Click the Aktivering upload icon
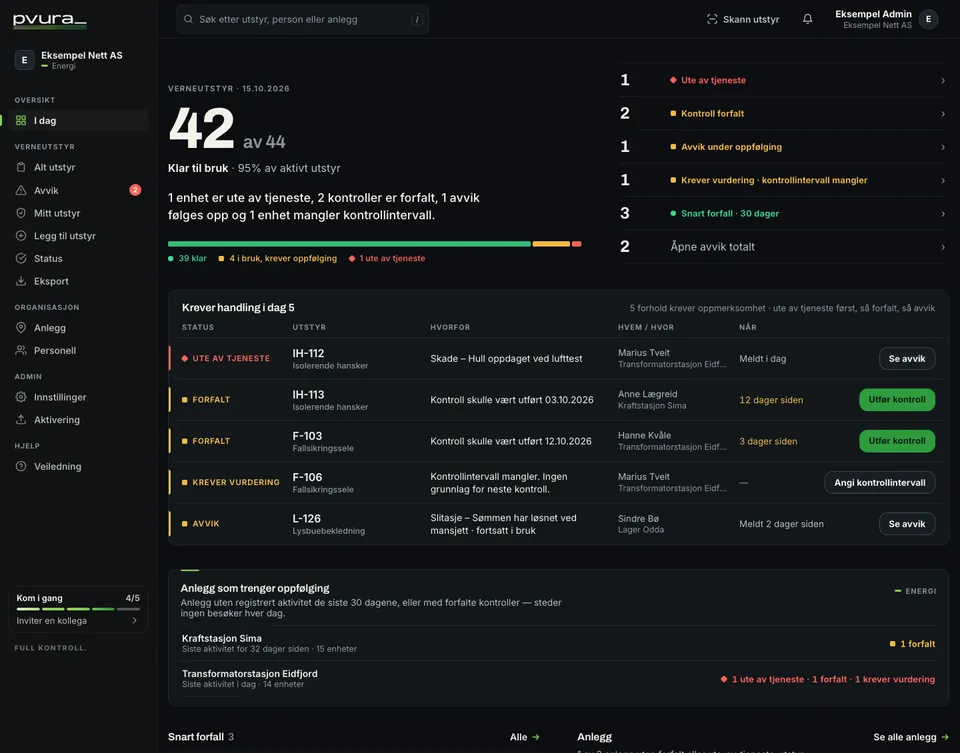 click(21, 419)
